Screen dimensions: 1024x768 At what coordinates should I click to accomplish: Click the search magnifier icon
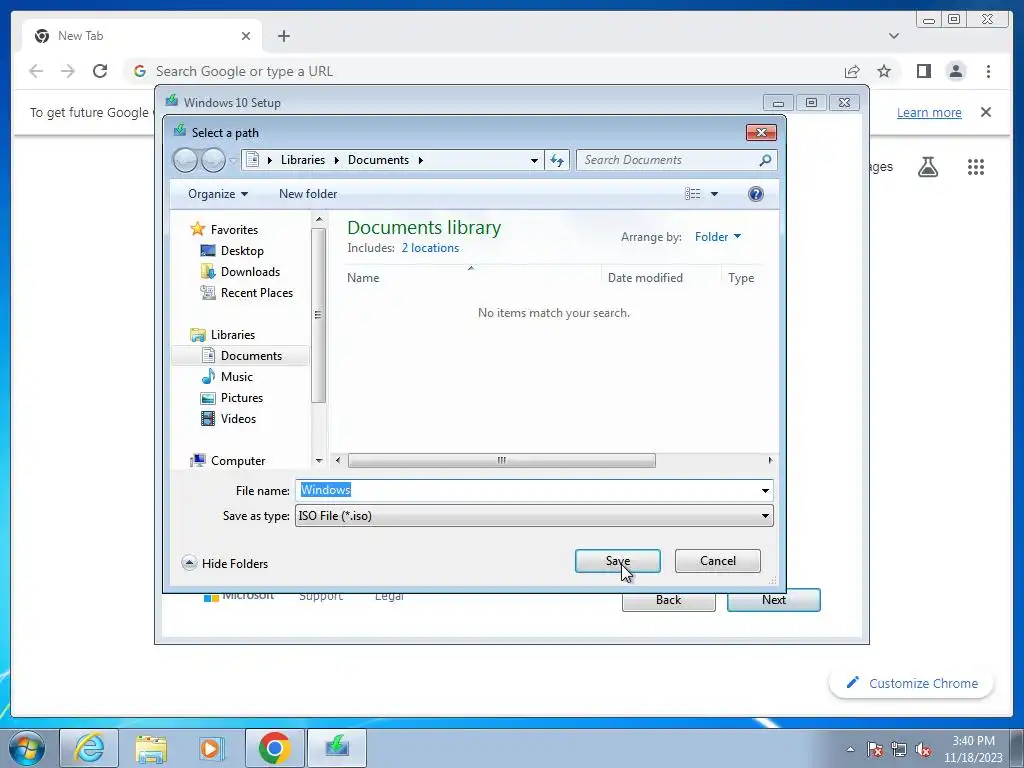click(765, 160)
